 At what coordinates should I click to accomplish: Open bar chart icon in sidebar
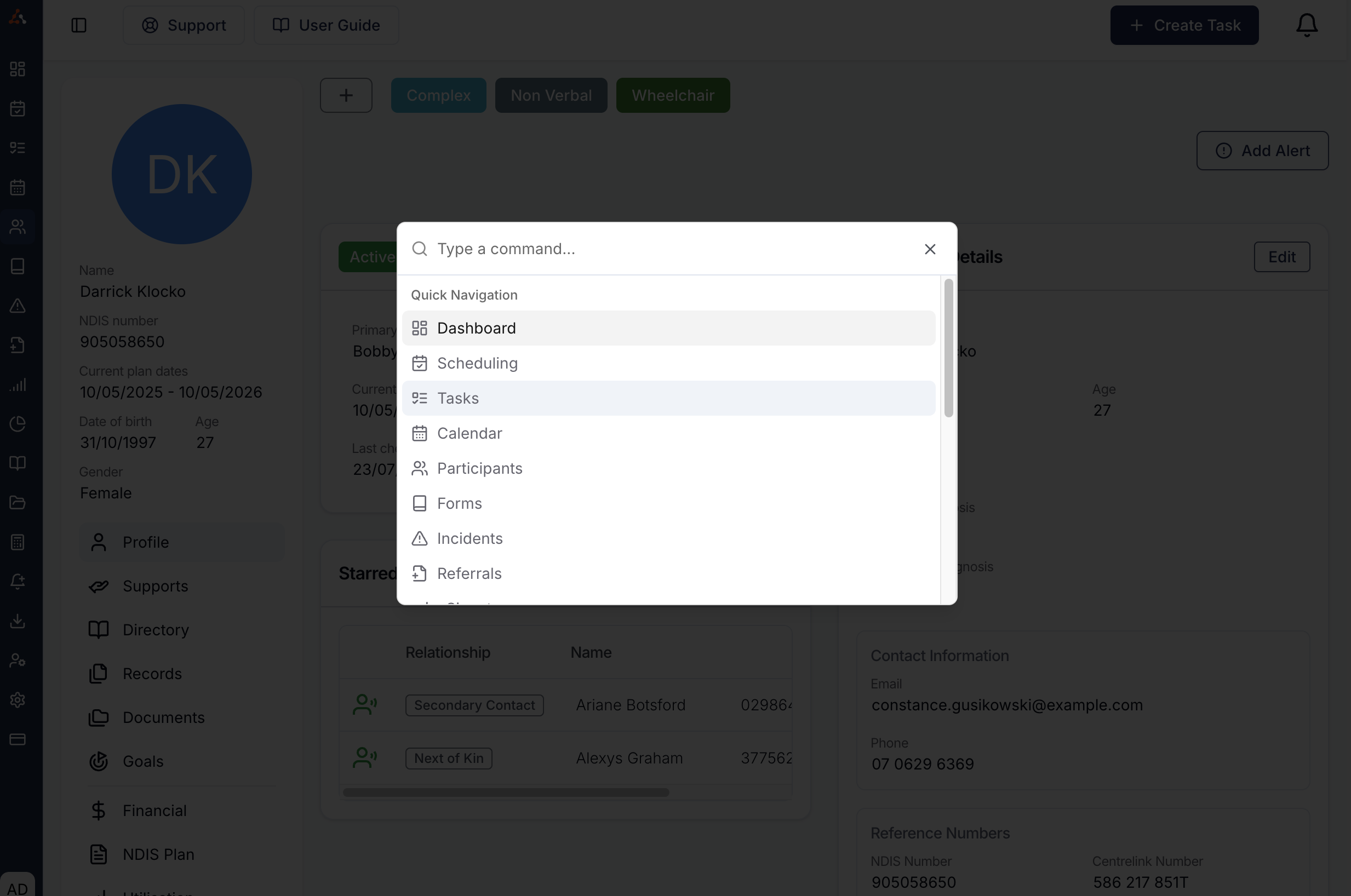pyautogui.click(x=18, y=384)
